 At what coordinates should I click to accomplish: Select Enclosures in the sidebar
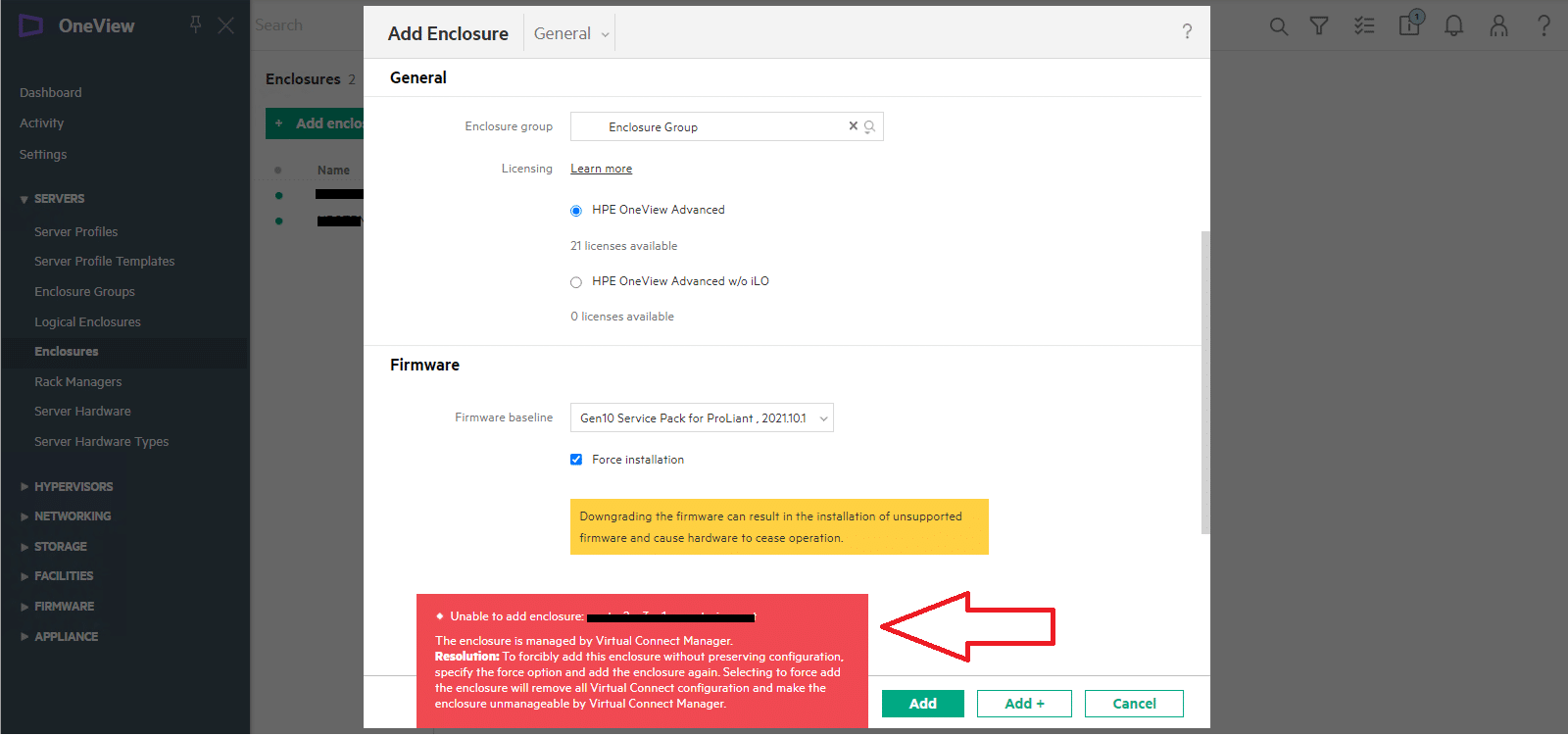[x=66, y=352]
